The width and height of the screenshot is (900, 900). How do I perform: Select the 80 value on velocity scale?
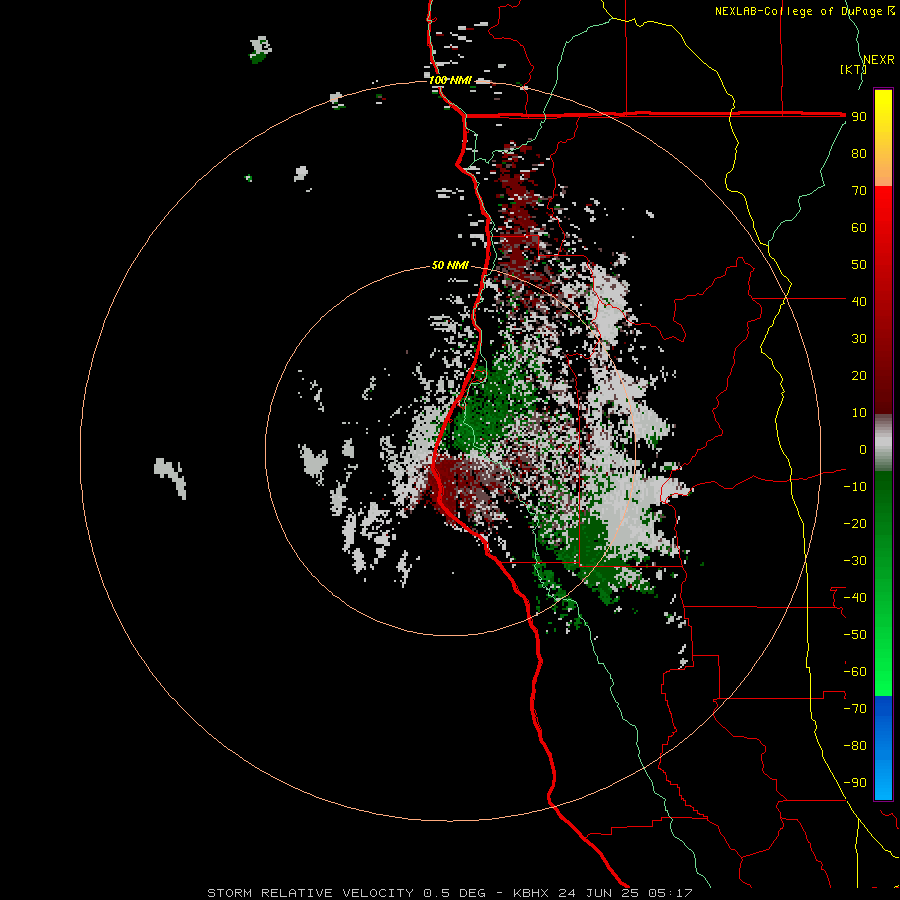point(859,154)
